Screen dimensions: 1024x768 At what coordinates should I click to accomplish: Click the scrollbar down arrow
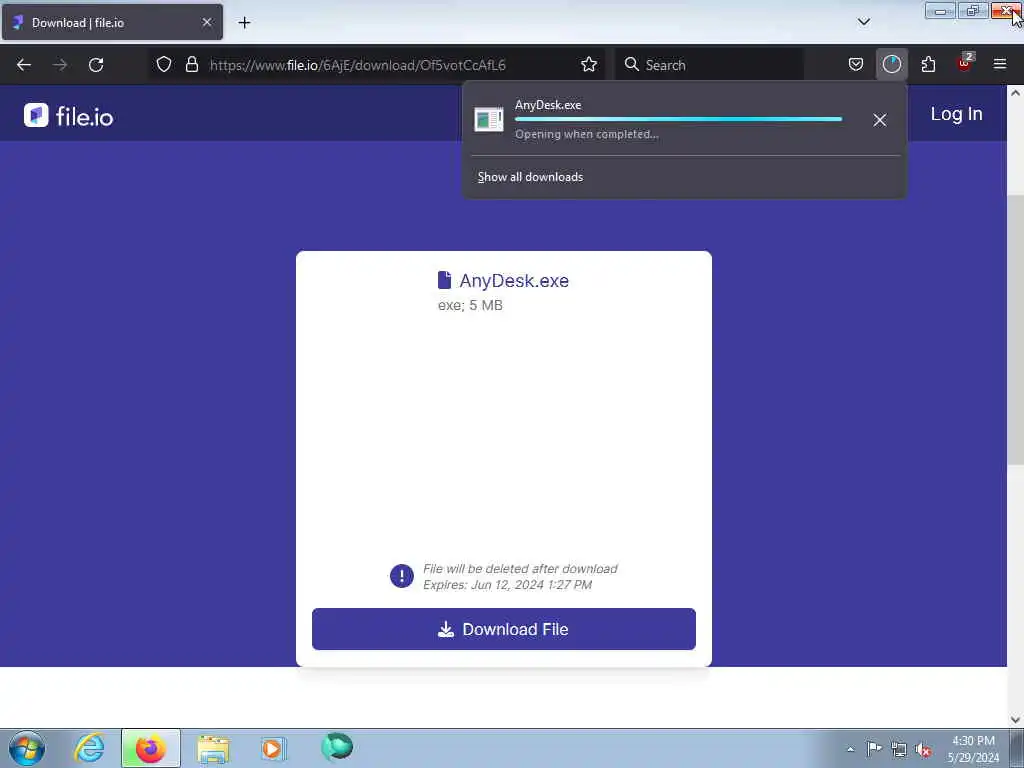pos(1015,720)
